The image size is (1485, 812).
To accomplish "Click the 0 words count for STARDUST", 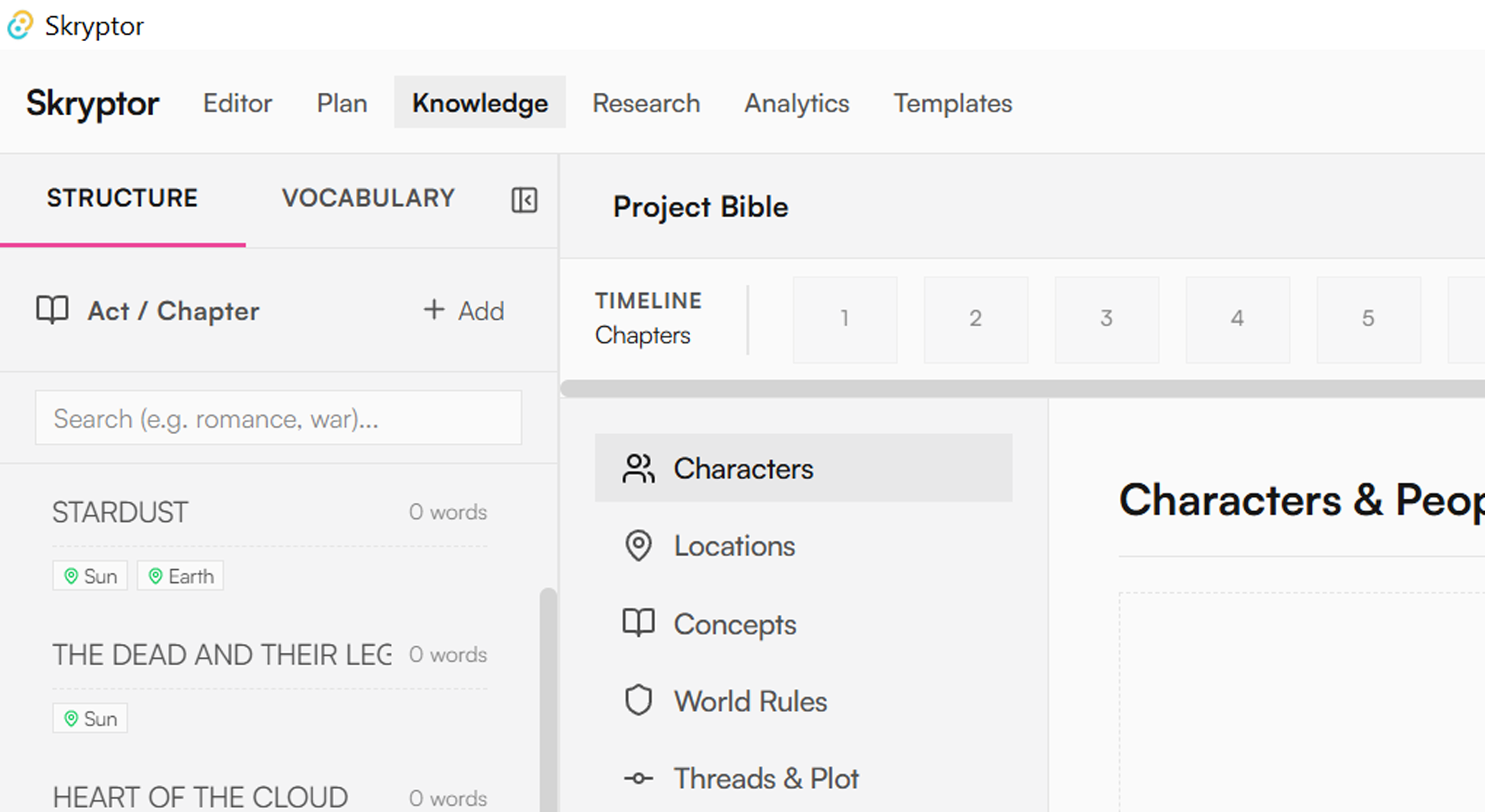I will tap(448, 512).
